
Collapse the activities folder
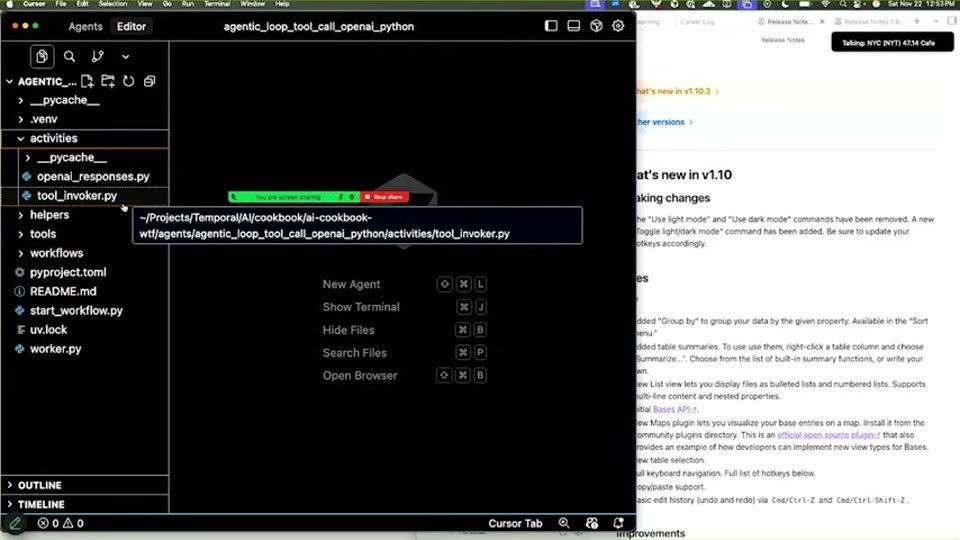coord(53,138)
